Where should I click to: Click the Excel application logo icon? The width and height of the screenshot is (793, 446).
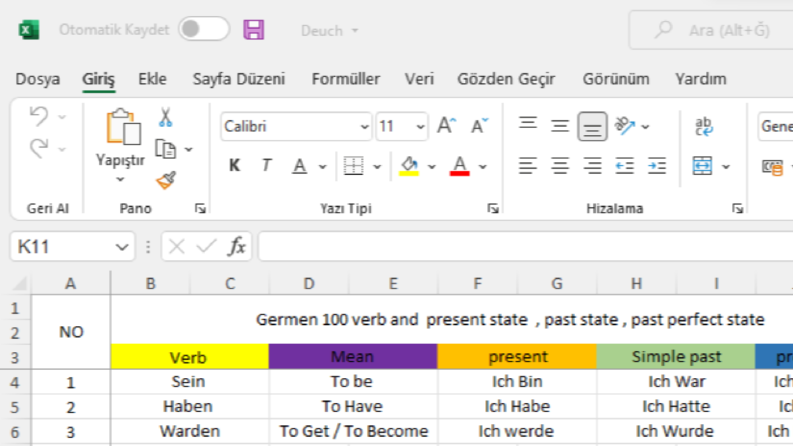point(29,30)
